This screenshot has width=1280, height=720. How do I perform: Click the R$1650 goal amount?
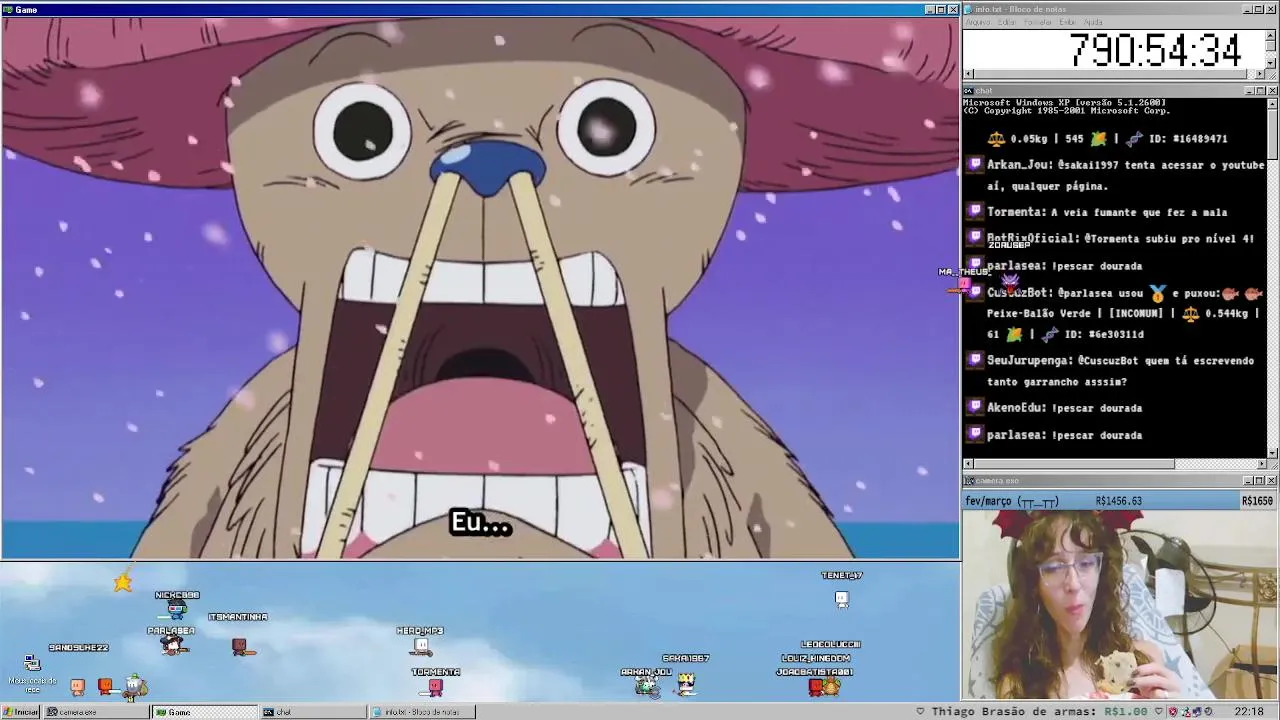coord(1257,501)
